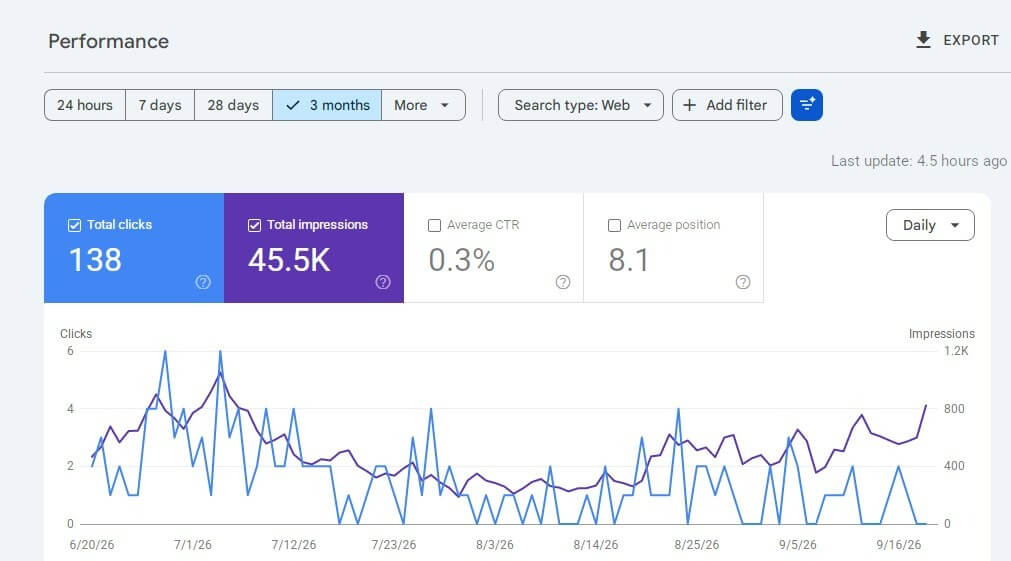Enable the Average CTR checkbox
Screen dimensions: 1011x561
(x=434, y=225)
